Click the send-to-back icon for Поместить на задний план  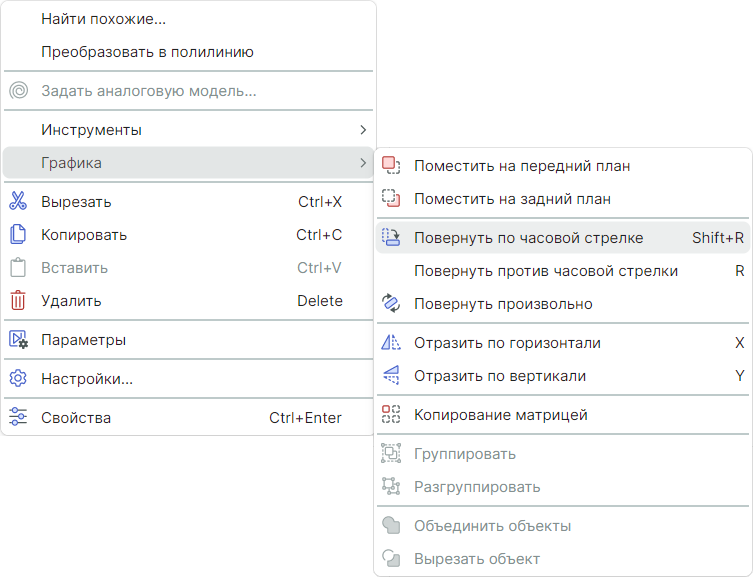[391, 199]
